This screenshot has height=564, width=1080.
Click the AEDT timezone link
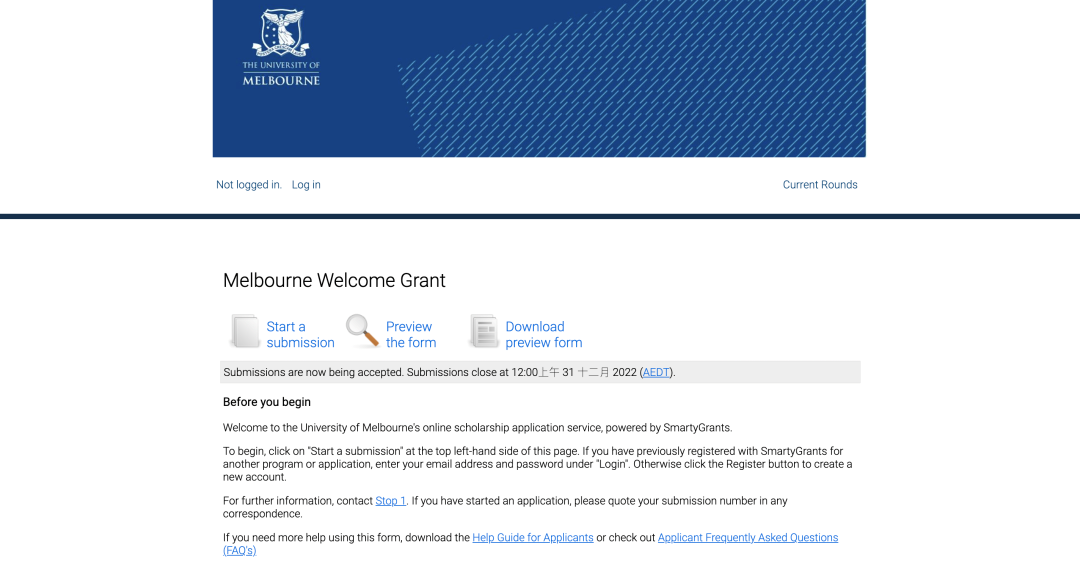tap(656, 373)
